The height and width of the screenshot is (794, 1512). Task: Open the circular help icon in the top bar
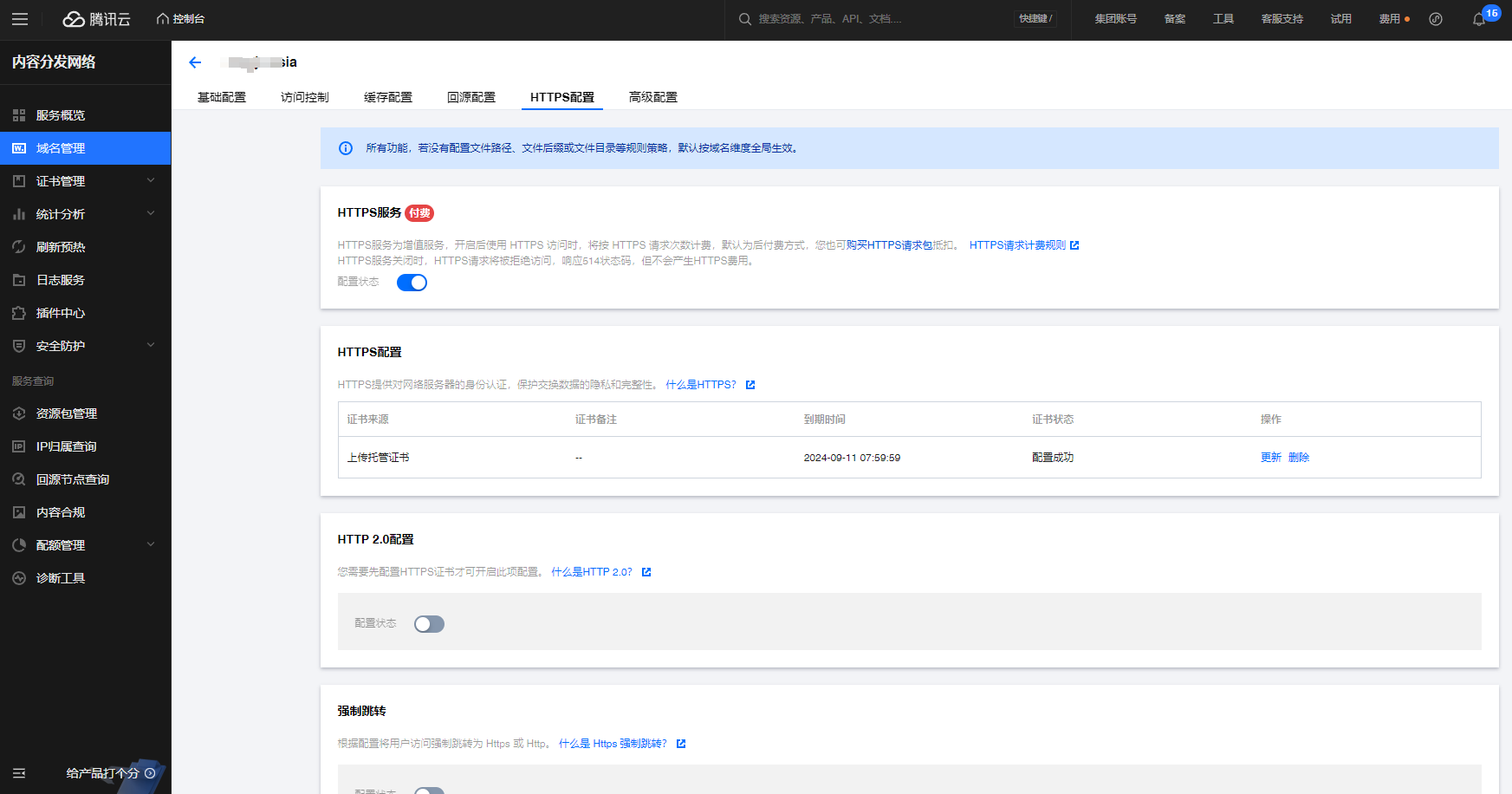(x=1436, y=19)
